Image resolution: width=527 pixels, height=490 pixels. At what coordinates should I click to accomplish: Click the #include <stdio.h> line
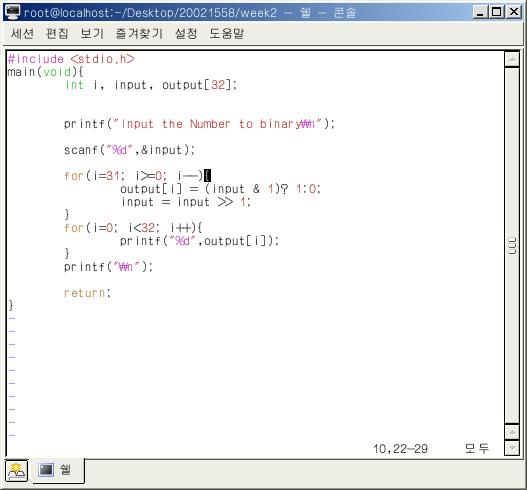click(71, 59)
